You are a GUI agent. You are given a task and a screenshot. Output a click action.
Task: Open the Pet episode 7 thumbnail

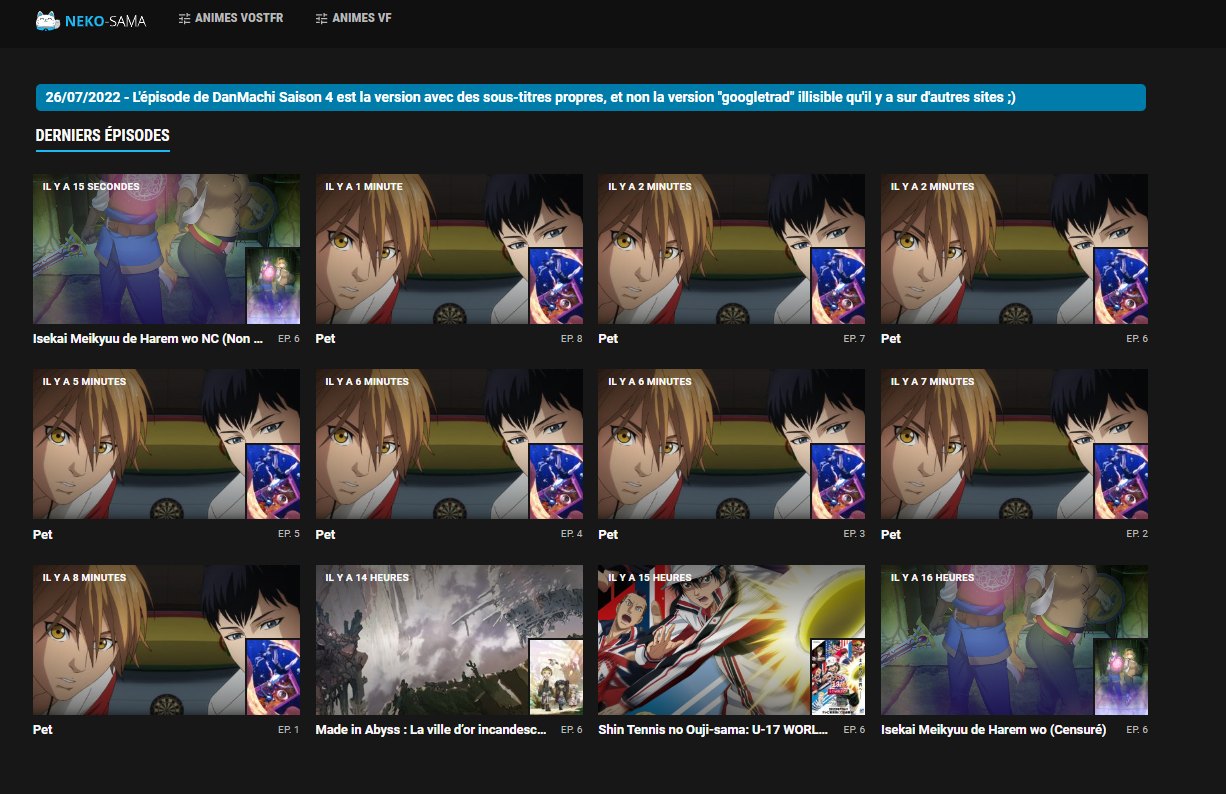pos(731,249)
